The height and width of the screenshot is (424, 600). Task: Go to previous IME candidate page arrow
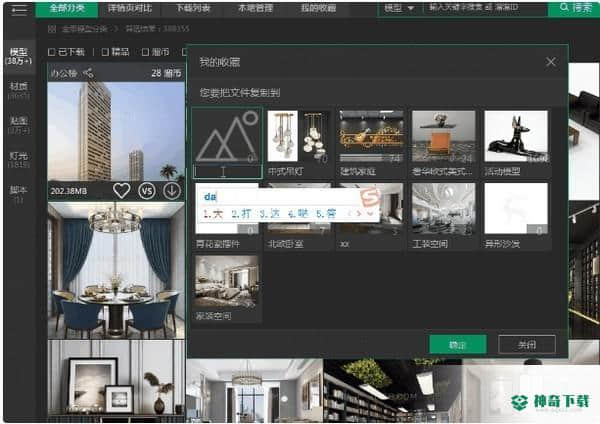tap(349, 214)
